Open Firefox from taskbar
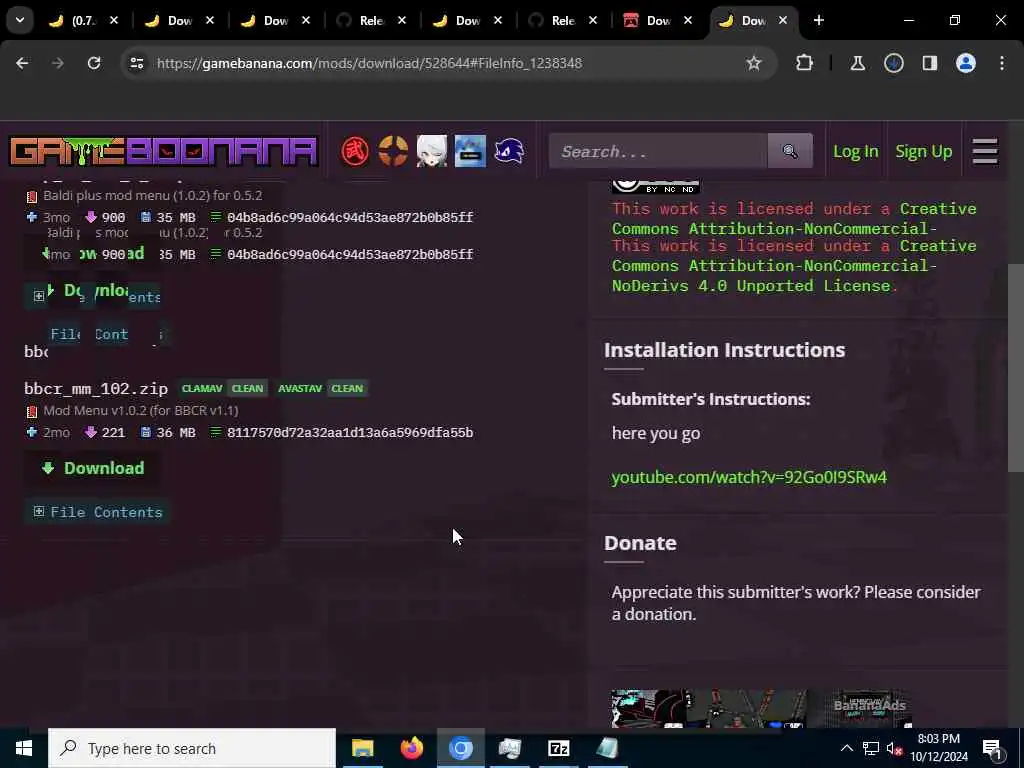Image resolution: width=1024 pixels, height=768 pixels. [x=411, y=748]
